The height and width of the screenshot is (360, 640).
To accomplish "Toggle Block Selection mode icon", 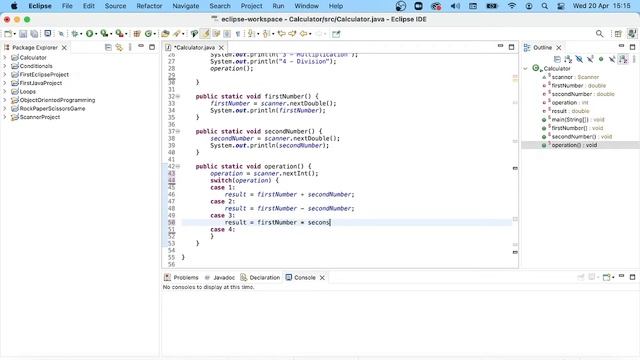I will tap(227, 34).
